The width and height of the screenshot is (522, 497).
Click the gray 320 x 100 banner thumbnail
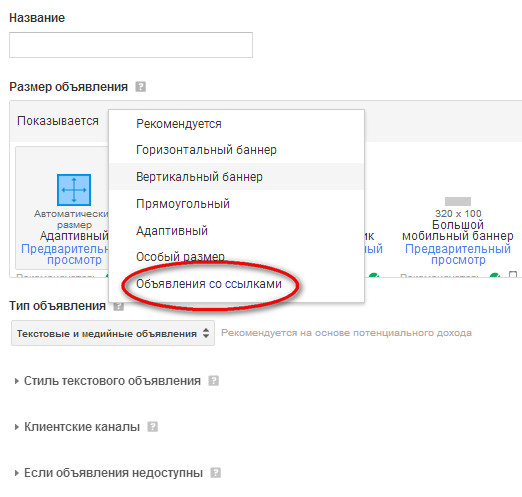458,201
